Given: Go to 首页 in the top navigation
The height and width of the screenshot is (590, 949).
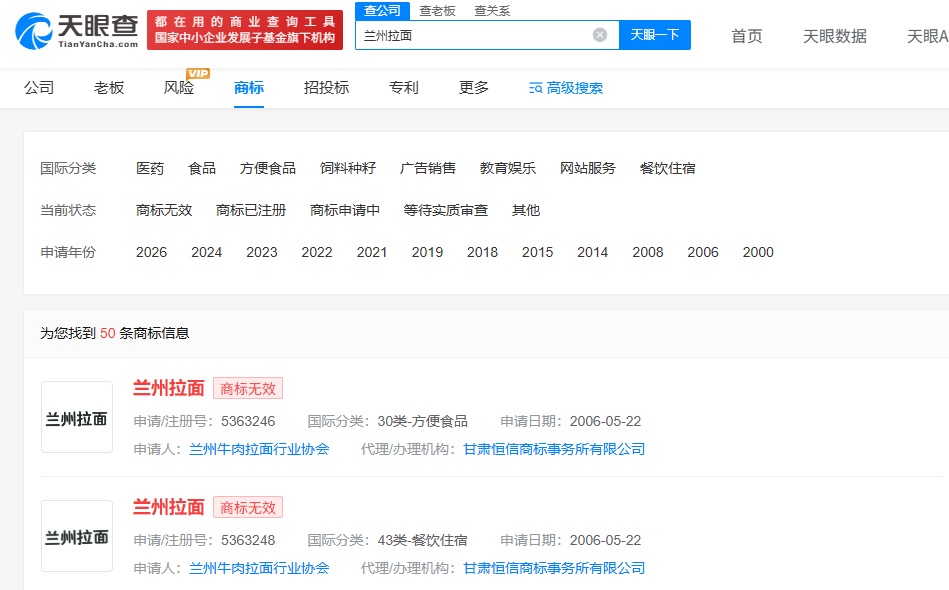Looking at the screenshot, I should tap(747, 36).
